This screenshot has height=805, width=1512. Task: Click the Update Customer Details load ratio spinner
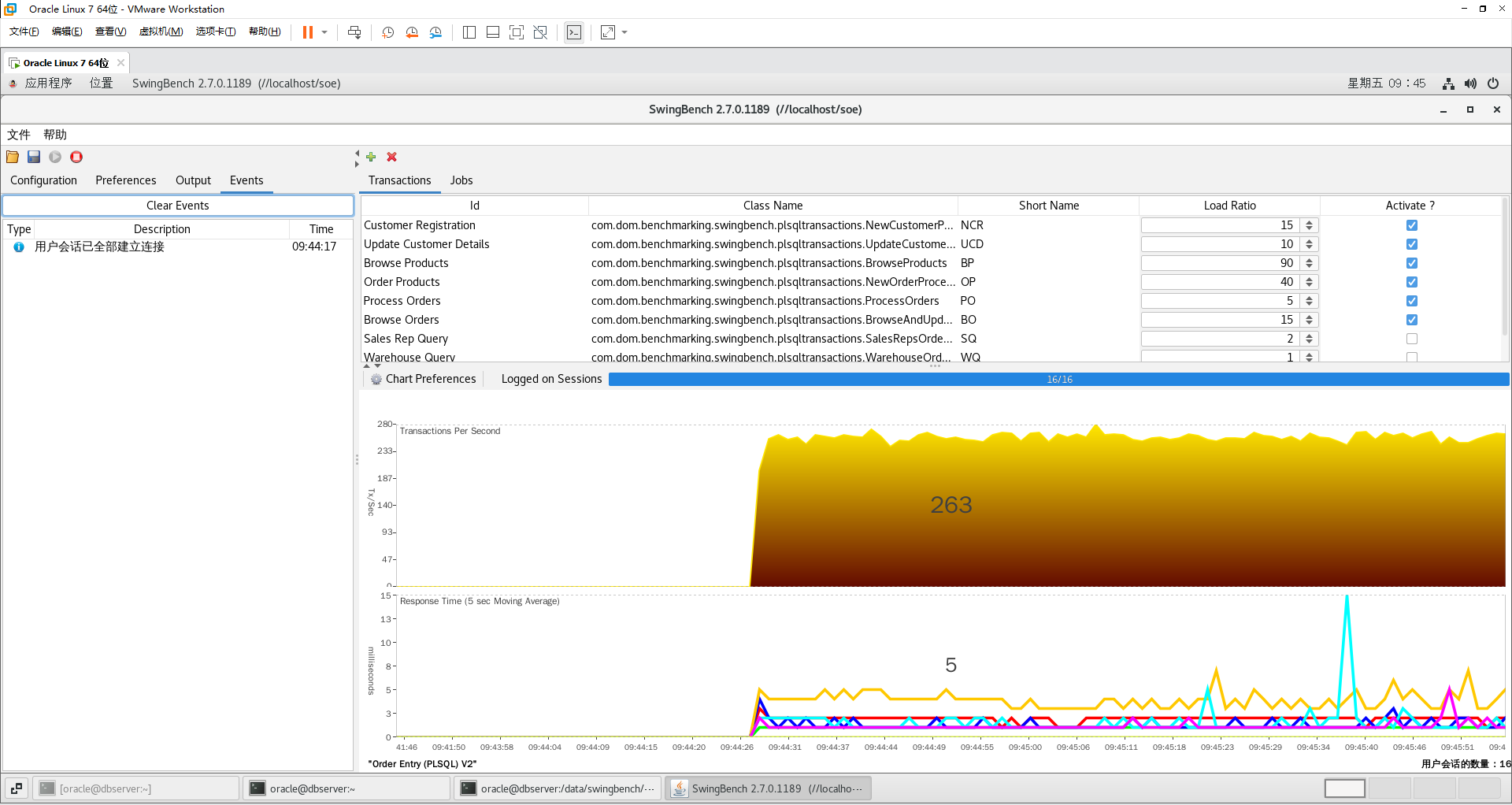pyautogui.click(x=1310, y=244)
